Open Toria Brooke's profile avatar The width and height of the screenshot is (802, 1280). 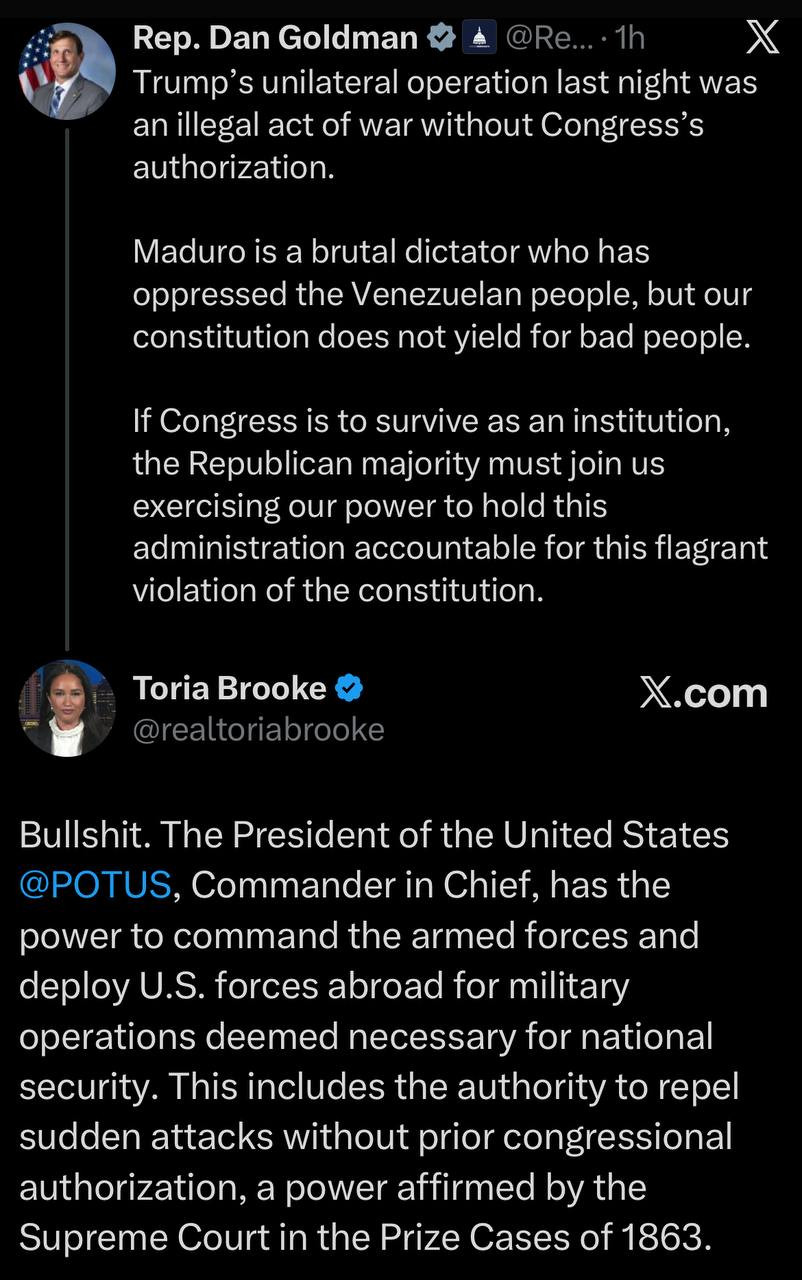66,708
